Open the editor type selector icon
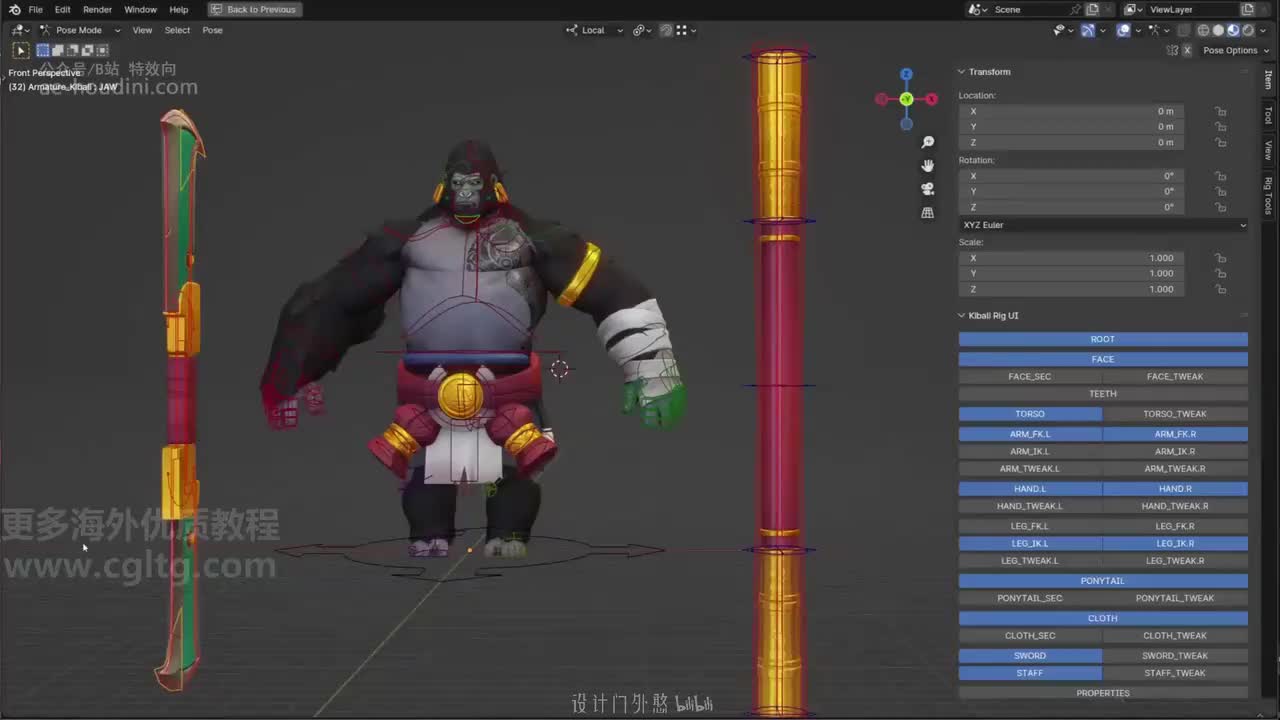1280x720 pixels. 19,30
